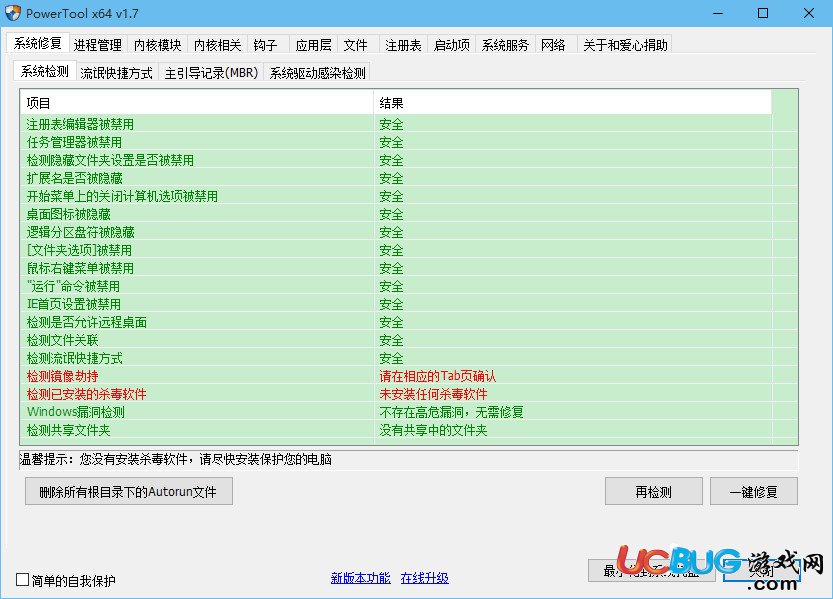Close the PowerTool window
The image size is (833, 599).
(x=809, y=13)
